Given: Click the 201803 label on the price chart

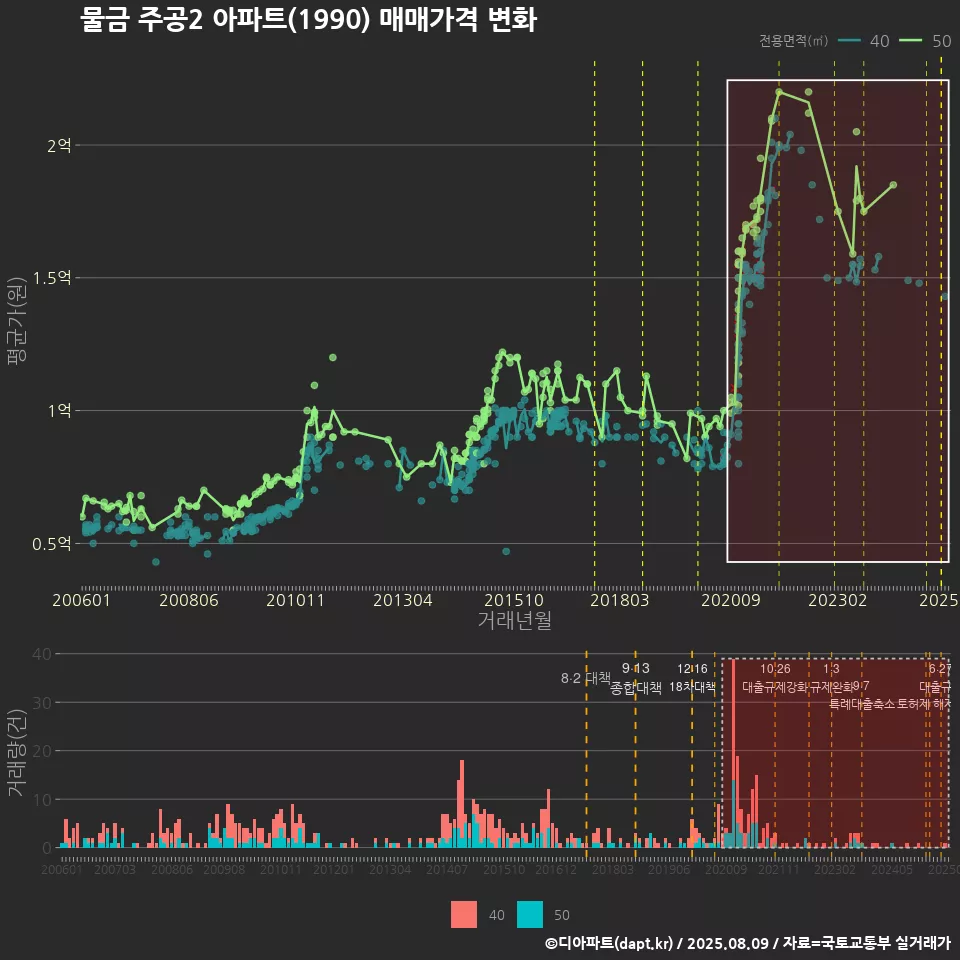Looking at the screenshot, I should coord(620,600).
